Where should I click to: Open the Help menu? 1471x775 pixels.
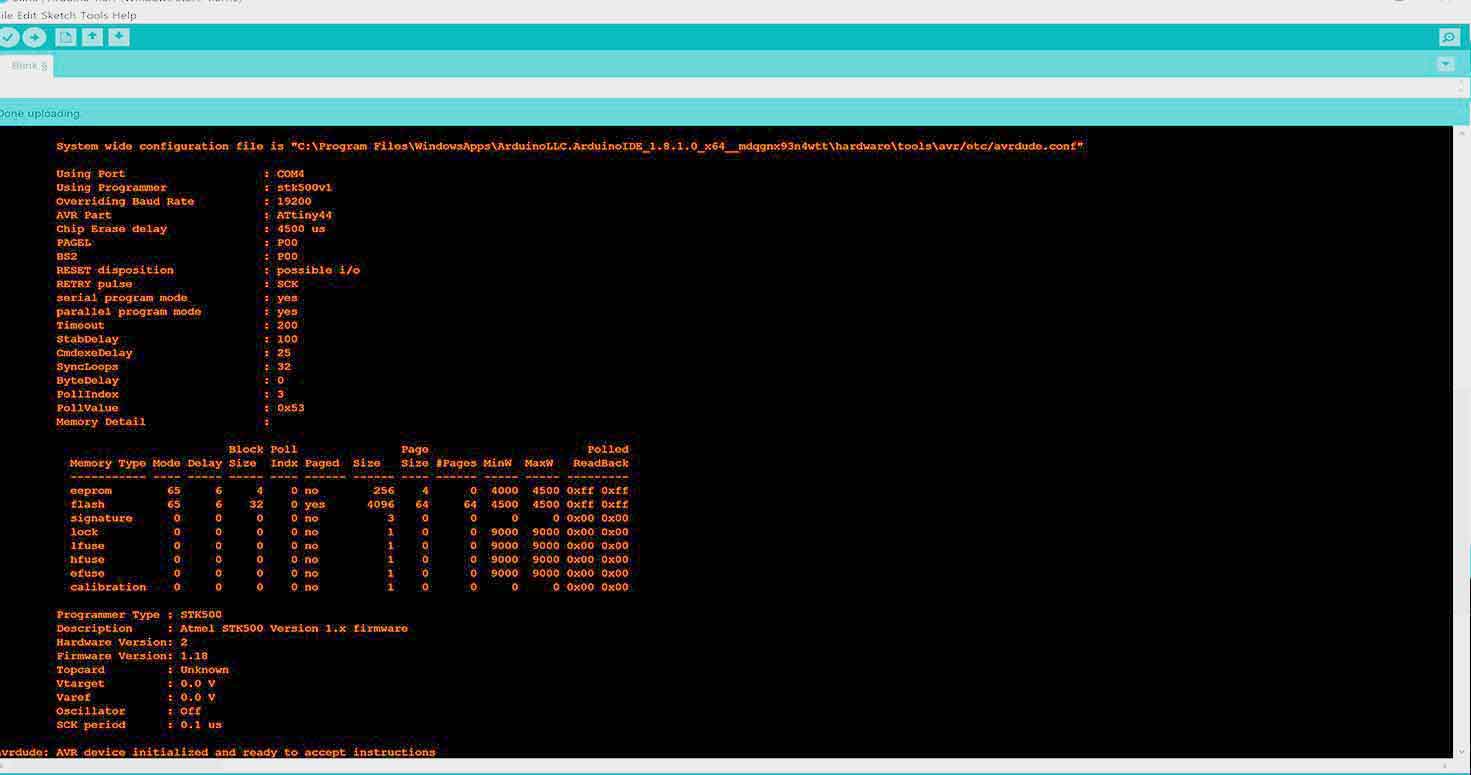pos(124,15)
